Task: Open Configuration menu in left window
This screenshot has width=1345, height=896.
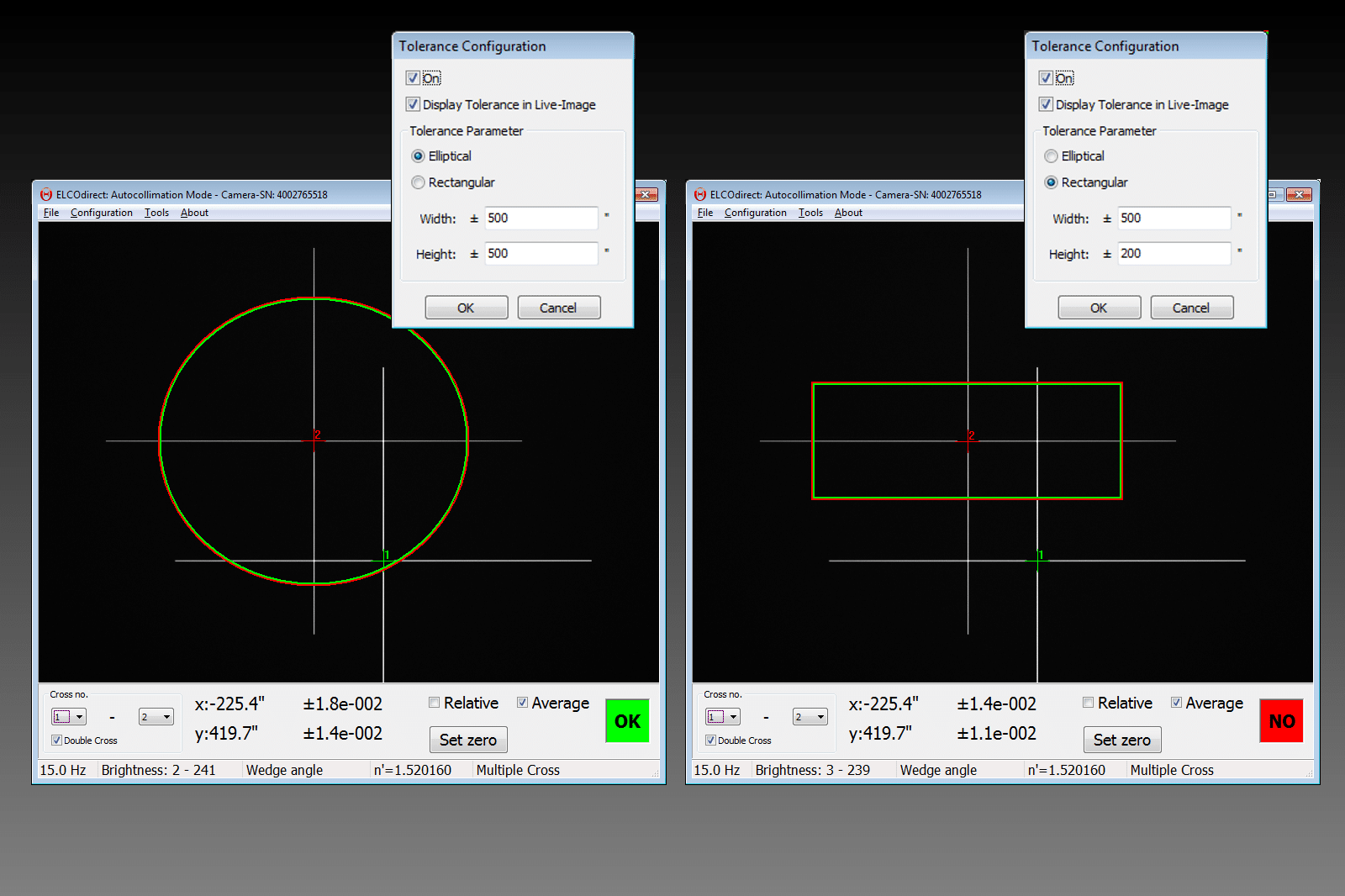Action: [x=102, y=213]
